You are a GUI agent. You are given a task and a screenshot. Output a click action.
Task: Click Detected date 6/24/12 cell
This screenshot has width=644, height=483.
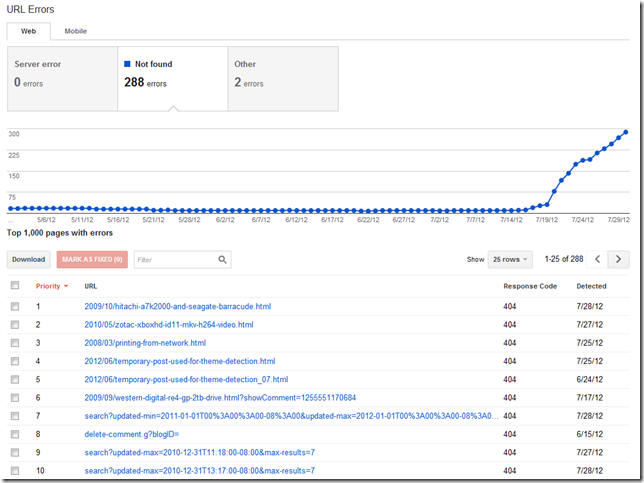pyautogui.click(x=589, y=380)
